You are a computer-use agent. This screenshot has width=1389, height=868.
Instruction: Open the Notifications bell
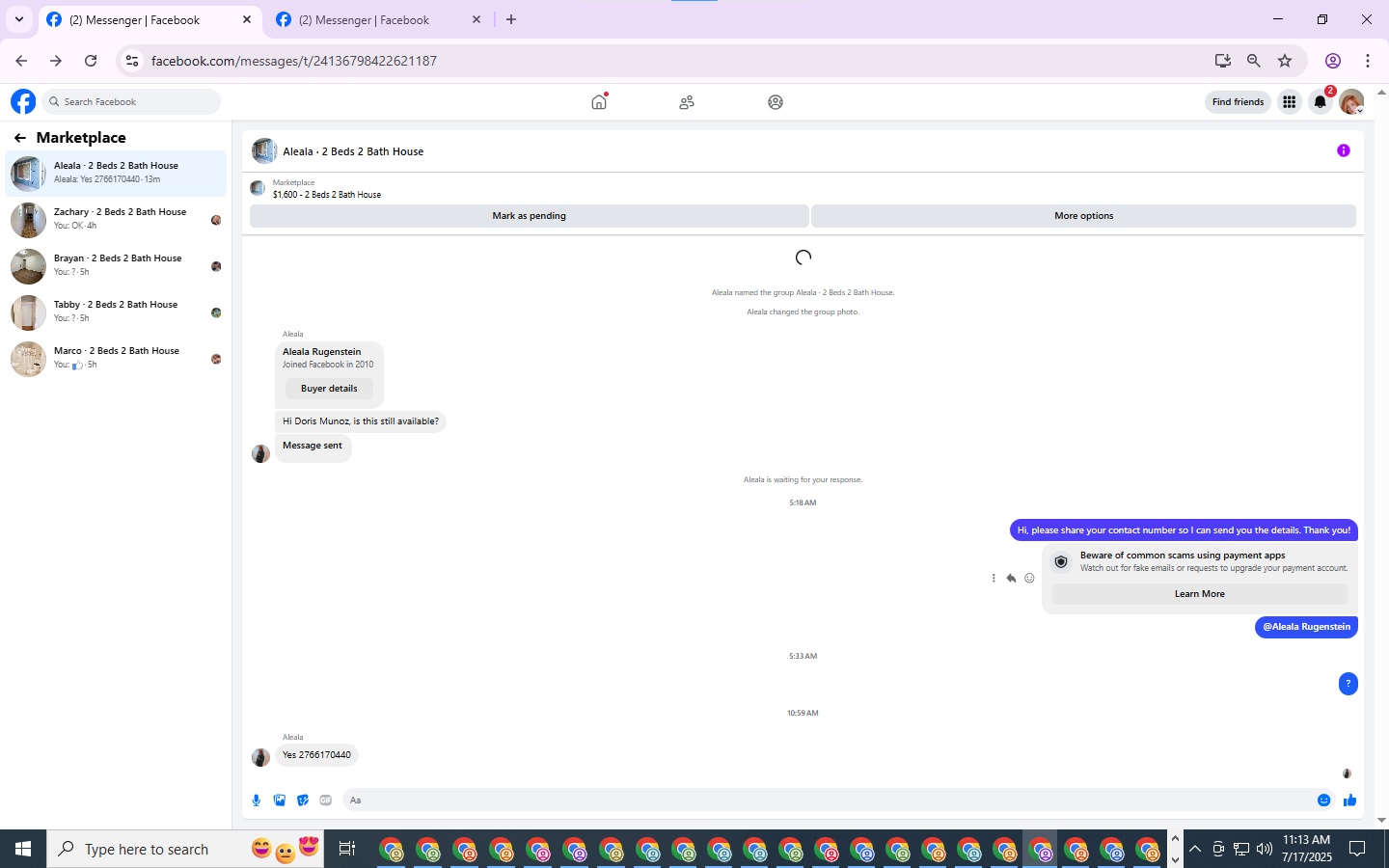(1321, 101)
